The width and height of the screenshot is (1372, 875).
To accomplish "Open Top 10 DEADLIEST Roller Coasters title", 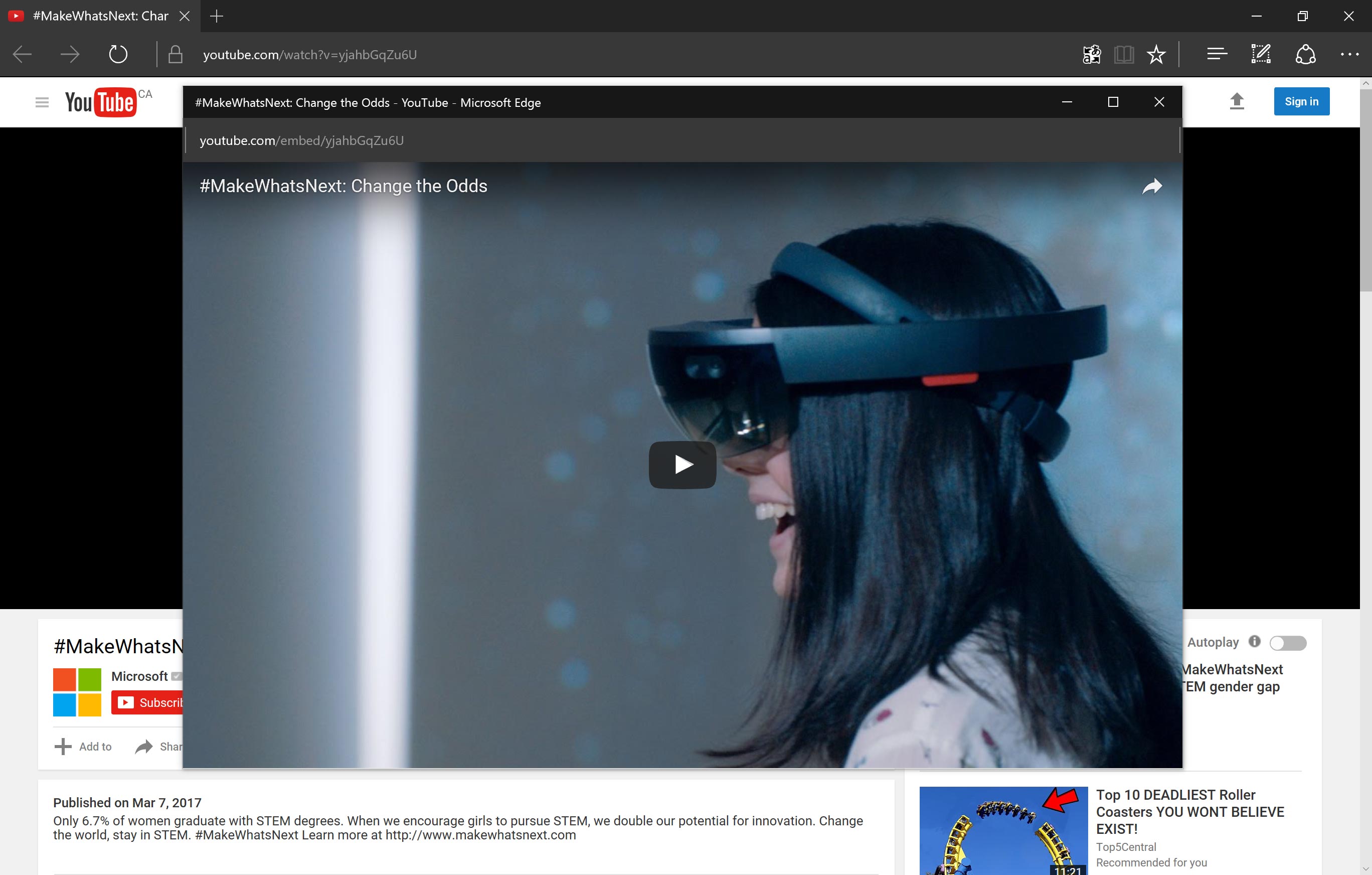I will pos(1190,812).
